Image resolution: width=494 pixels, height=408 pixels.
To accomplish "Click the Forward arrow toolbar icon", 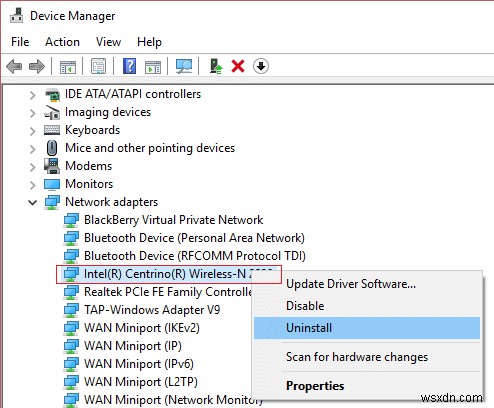I will (37, 66).
